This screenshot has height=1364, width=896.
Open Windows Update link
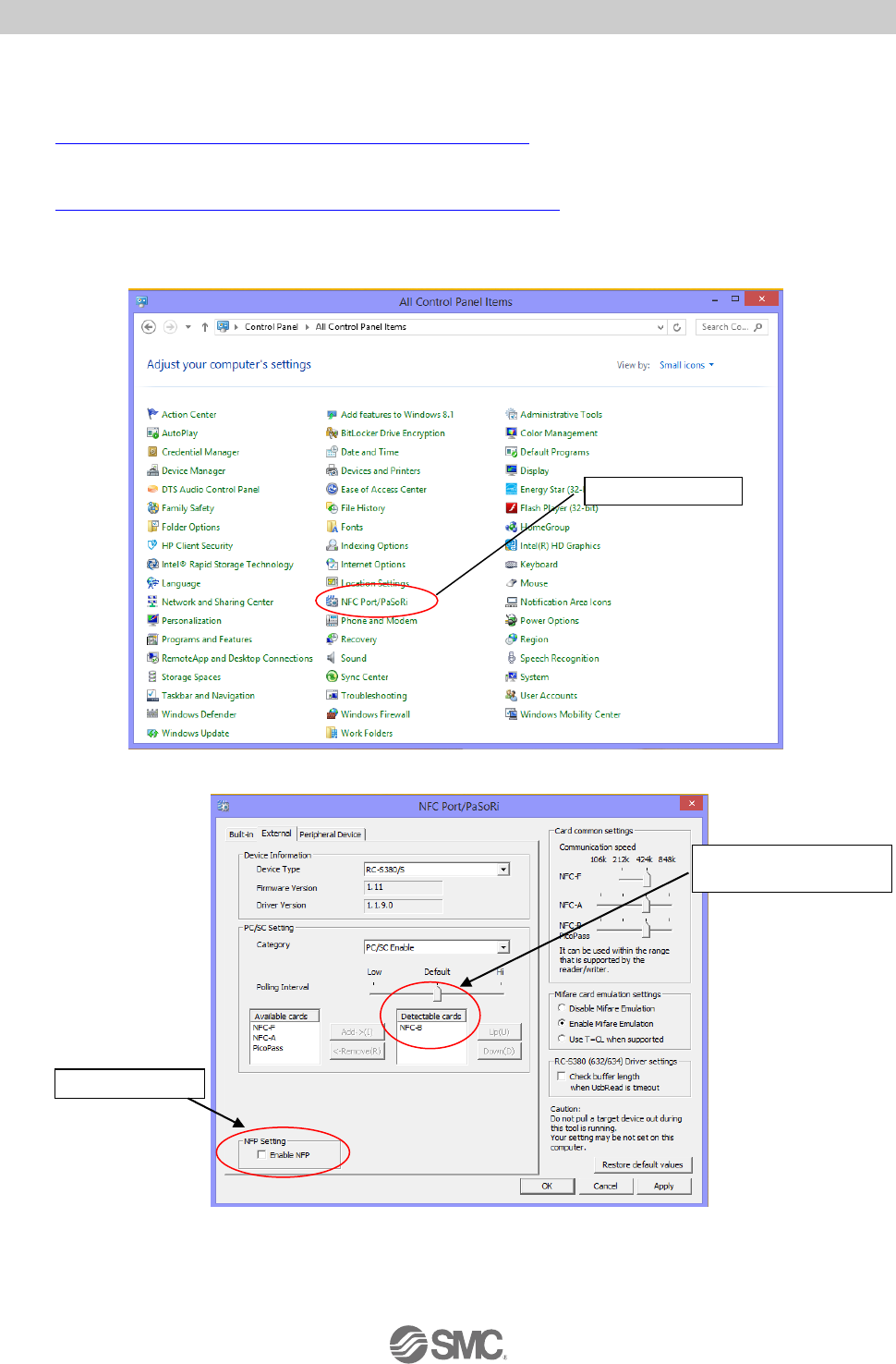[x=196, y=733]
